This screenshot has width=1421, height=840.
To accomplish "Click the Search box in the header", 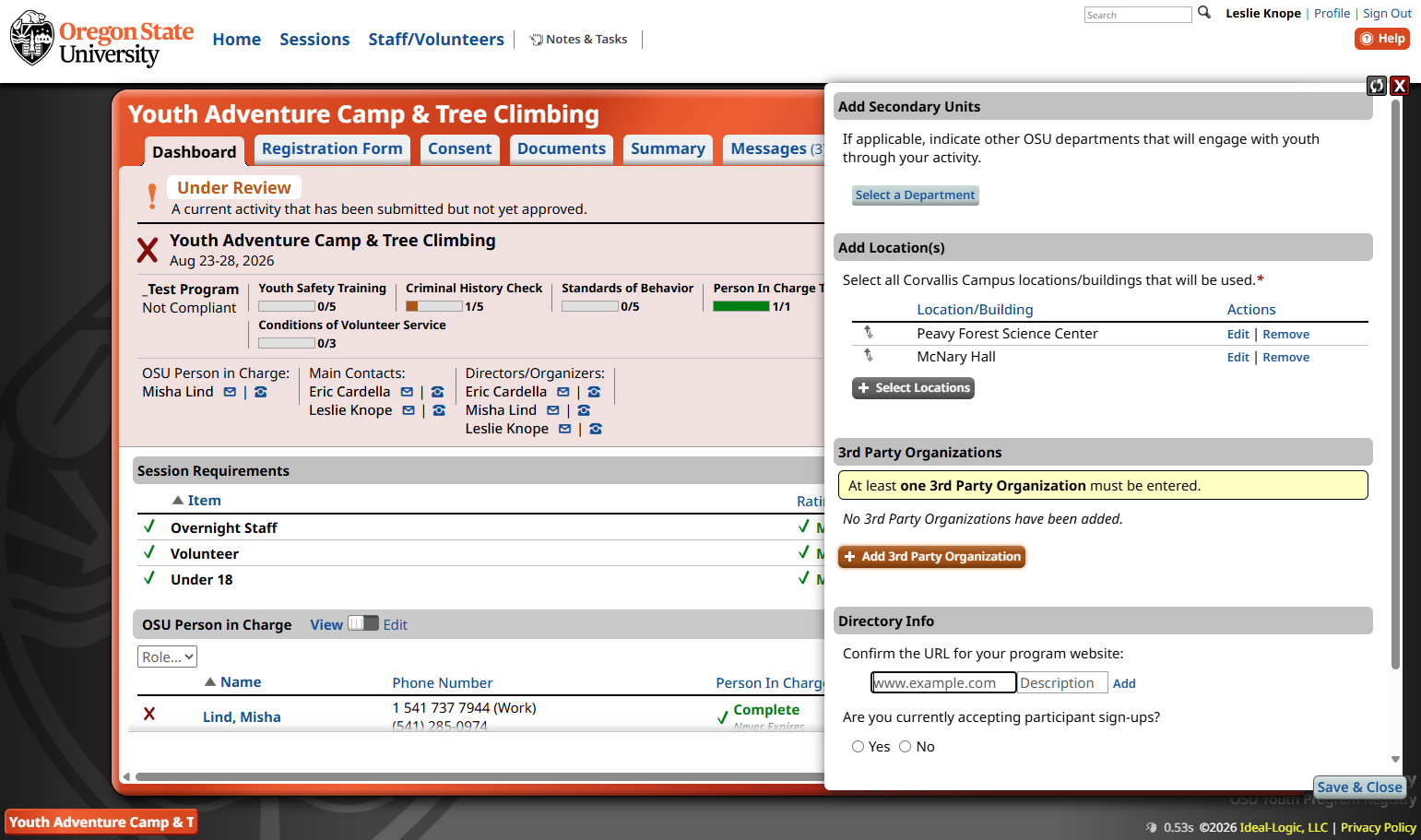I will coord(1138,15).
